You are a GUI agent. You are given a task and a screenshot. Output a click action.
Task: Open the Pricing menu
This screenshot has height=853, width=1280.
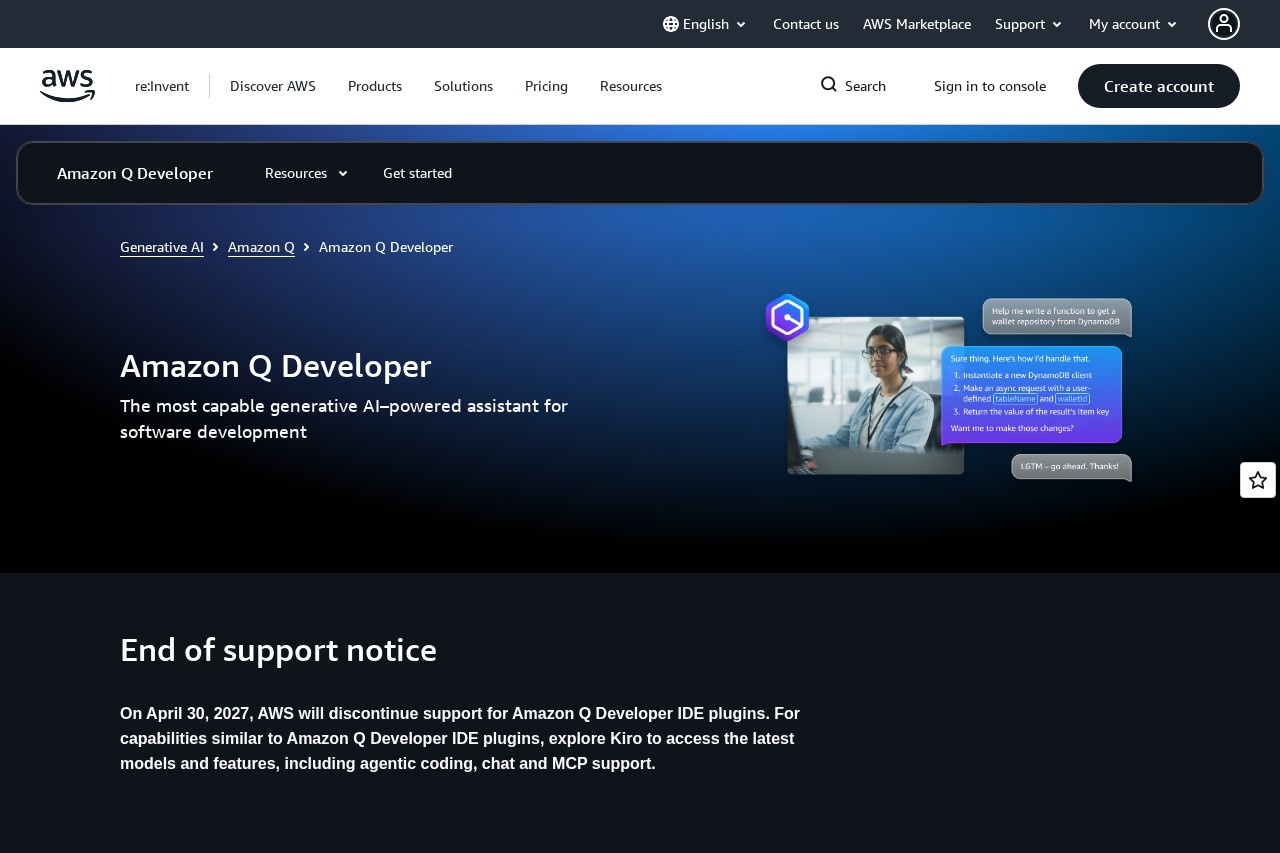(x=546, y=86)
